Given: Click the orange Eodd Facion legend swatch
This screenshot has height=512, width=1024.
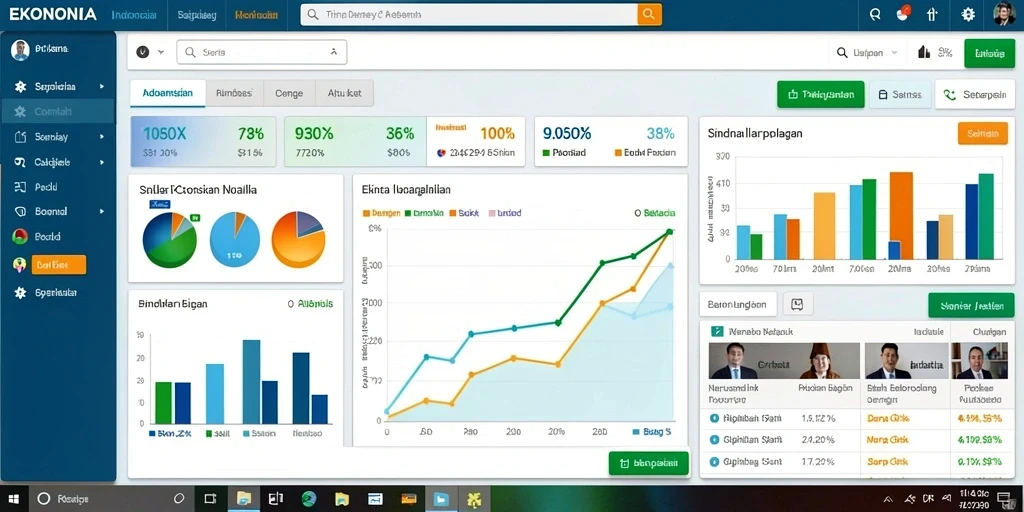Looking at the screenshot, I should [618, 153].
